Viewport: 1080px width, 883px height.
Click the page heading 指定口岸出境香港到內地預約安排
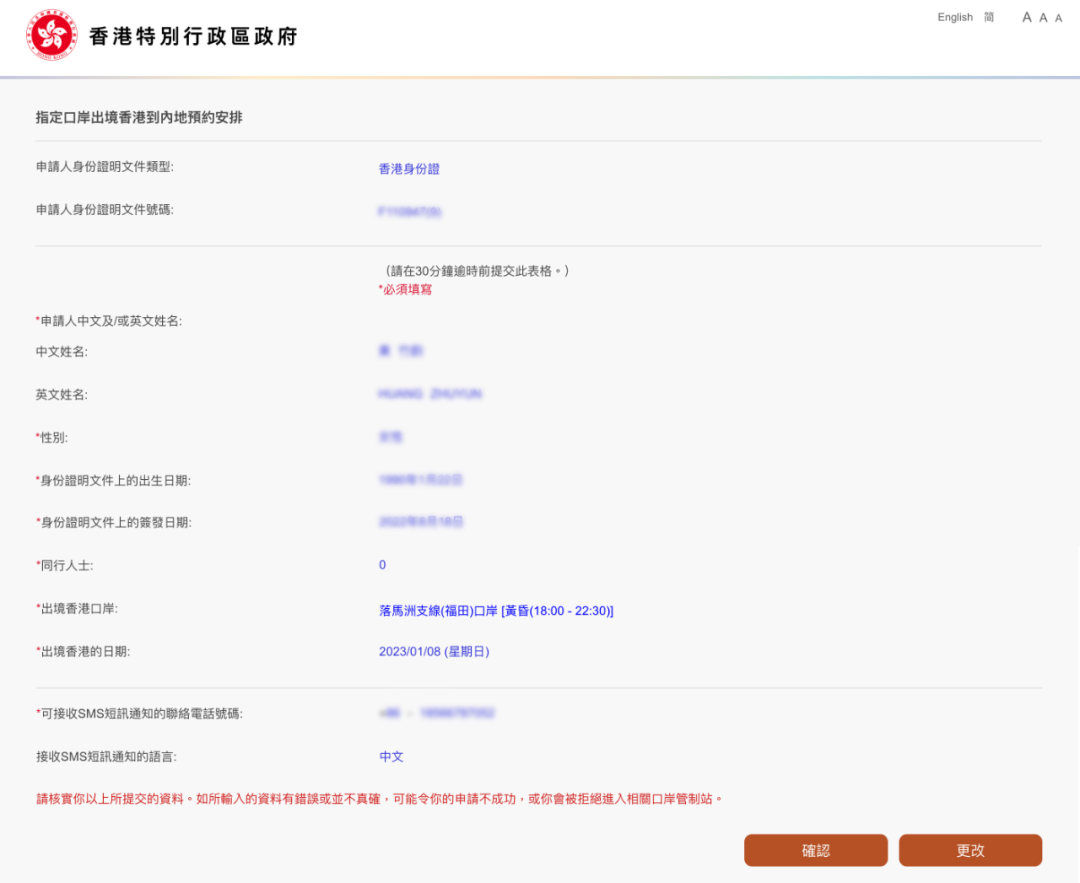tap(139, 118)
